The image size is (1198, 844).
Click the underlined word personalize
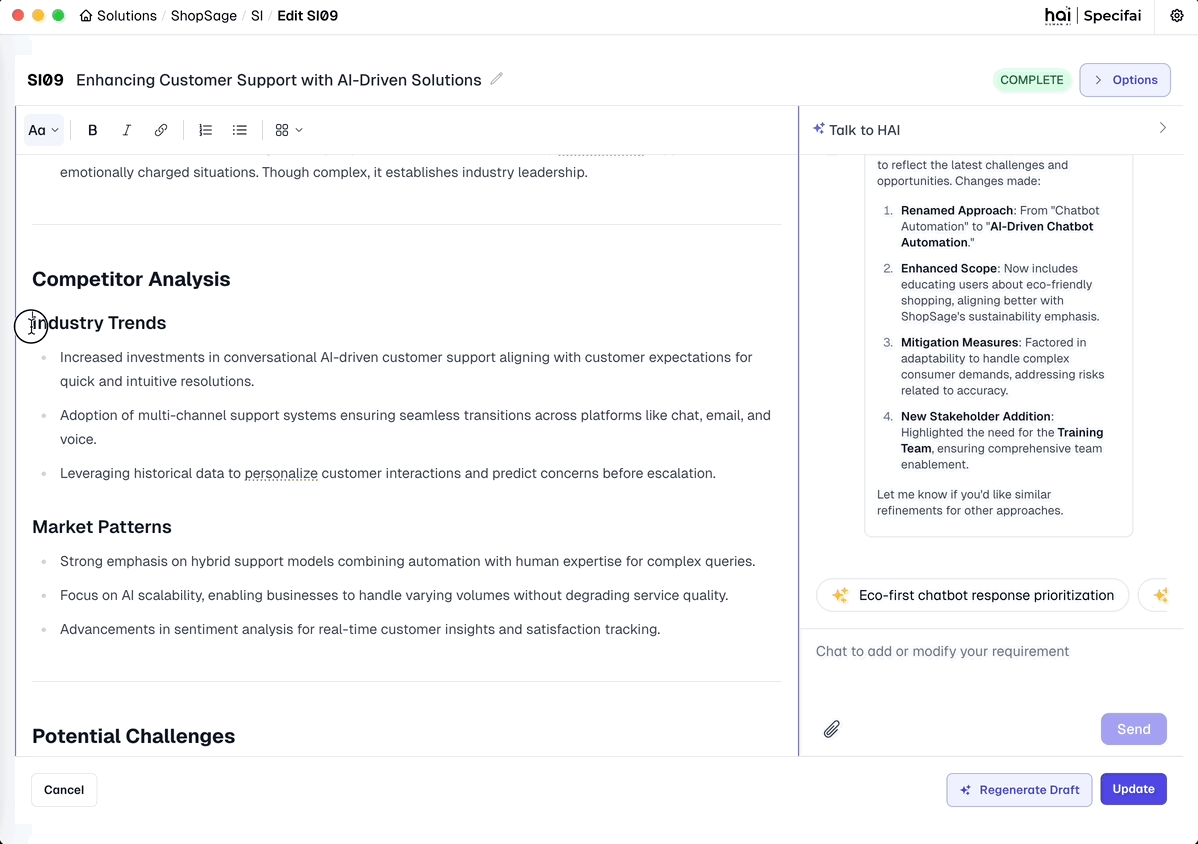281,473
